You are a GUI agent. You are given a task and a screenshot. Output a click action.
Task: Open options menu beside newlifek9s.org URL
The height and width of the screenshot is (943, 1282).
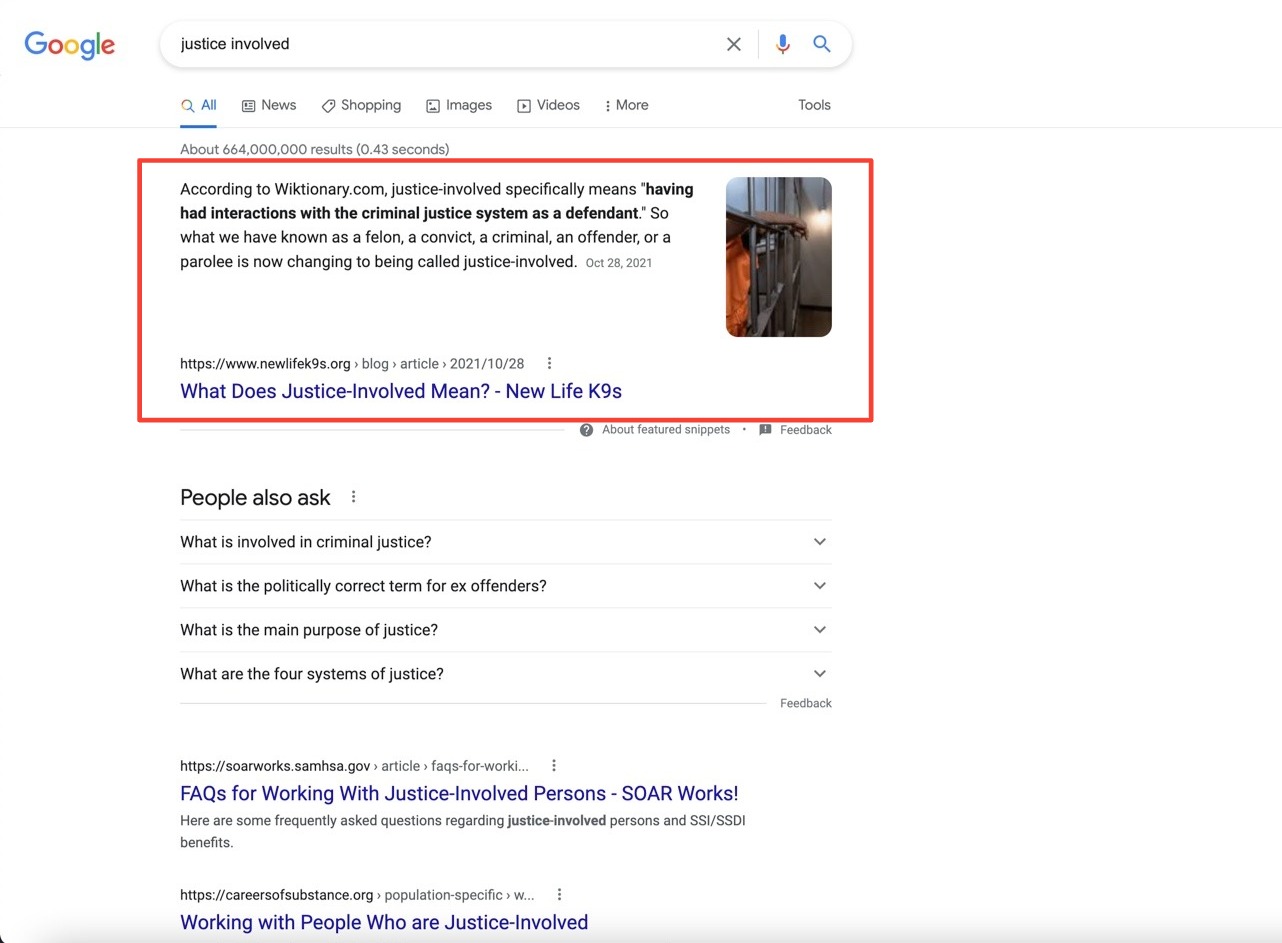tap(549, 364)
